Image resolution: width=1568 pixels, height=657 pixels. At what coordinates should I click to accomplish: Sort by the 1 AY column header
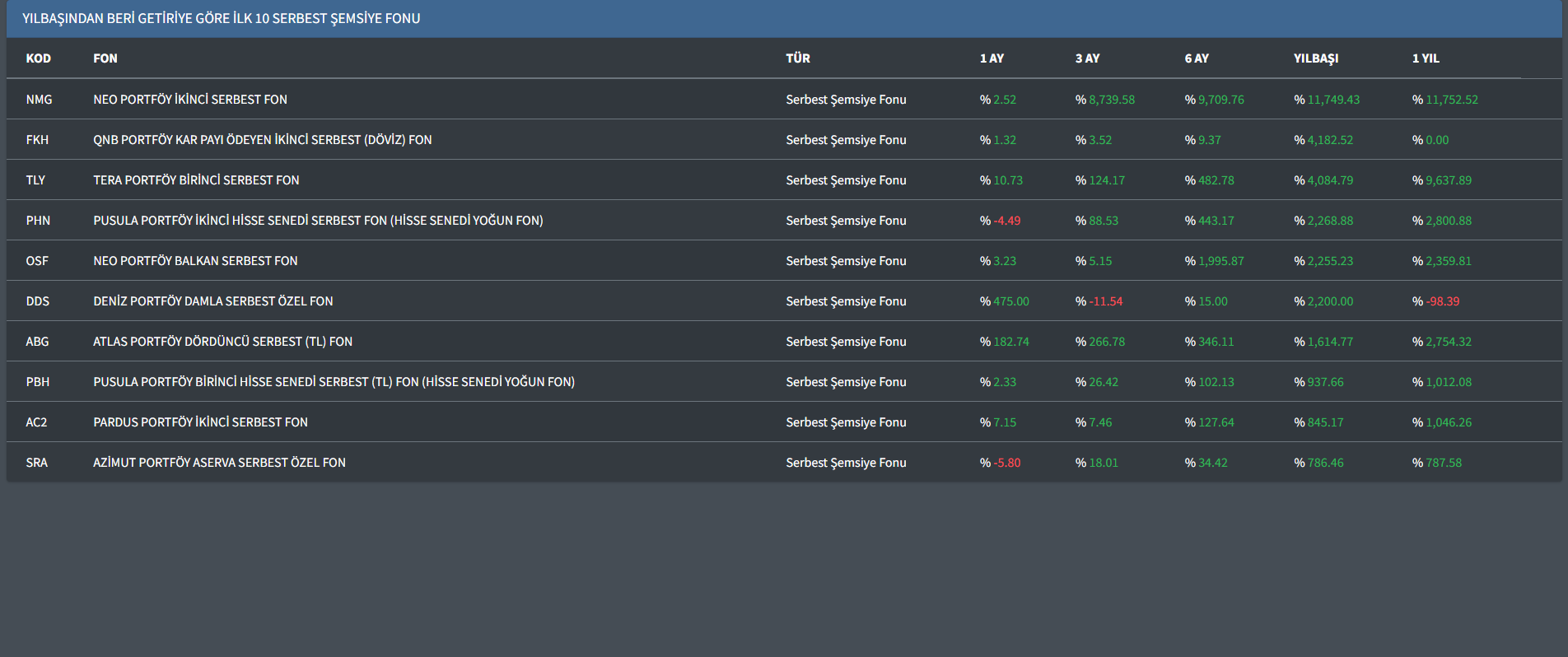click(992, 58)
